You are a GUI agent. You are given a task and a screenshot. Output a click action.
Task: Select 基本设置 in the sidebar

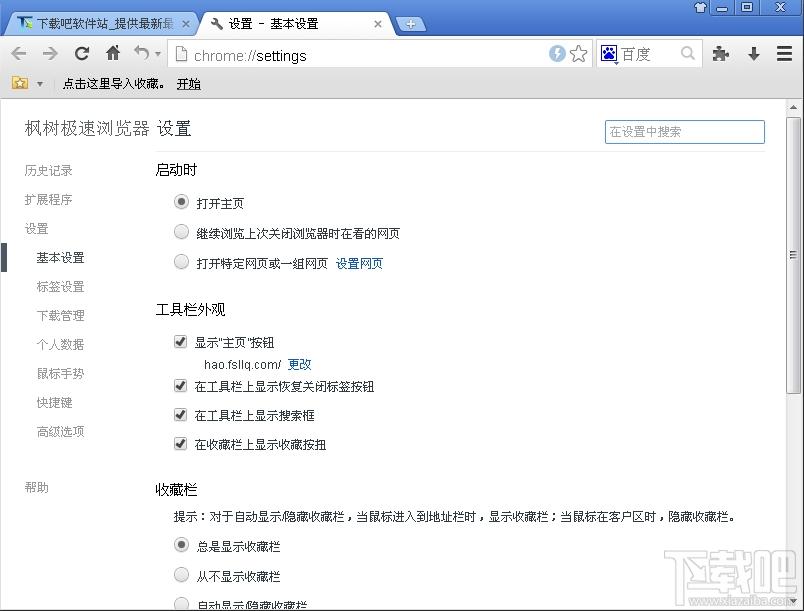point(60,257)
